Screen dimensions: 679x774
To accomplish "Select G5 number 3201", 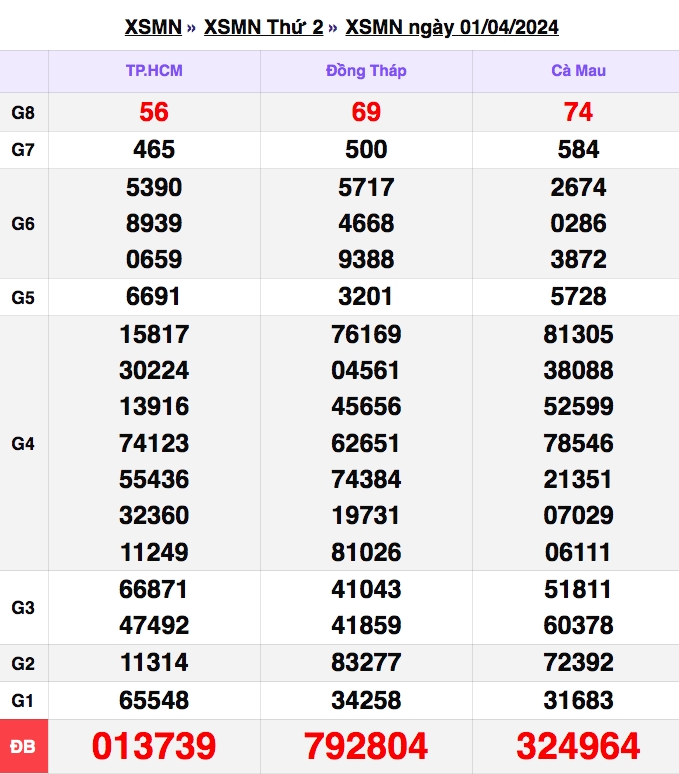I will click(365, 297).
